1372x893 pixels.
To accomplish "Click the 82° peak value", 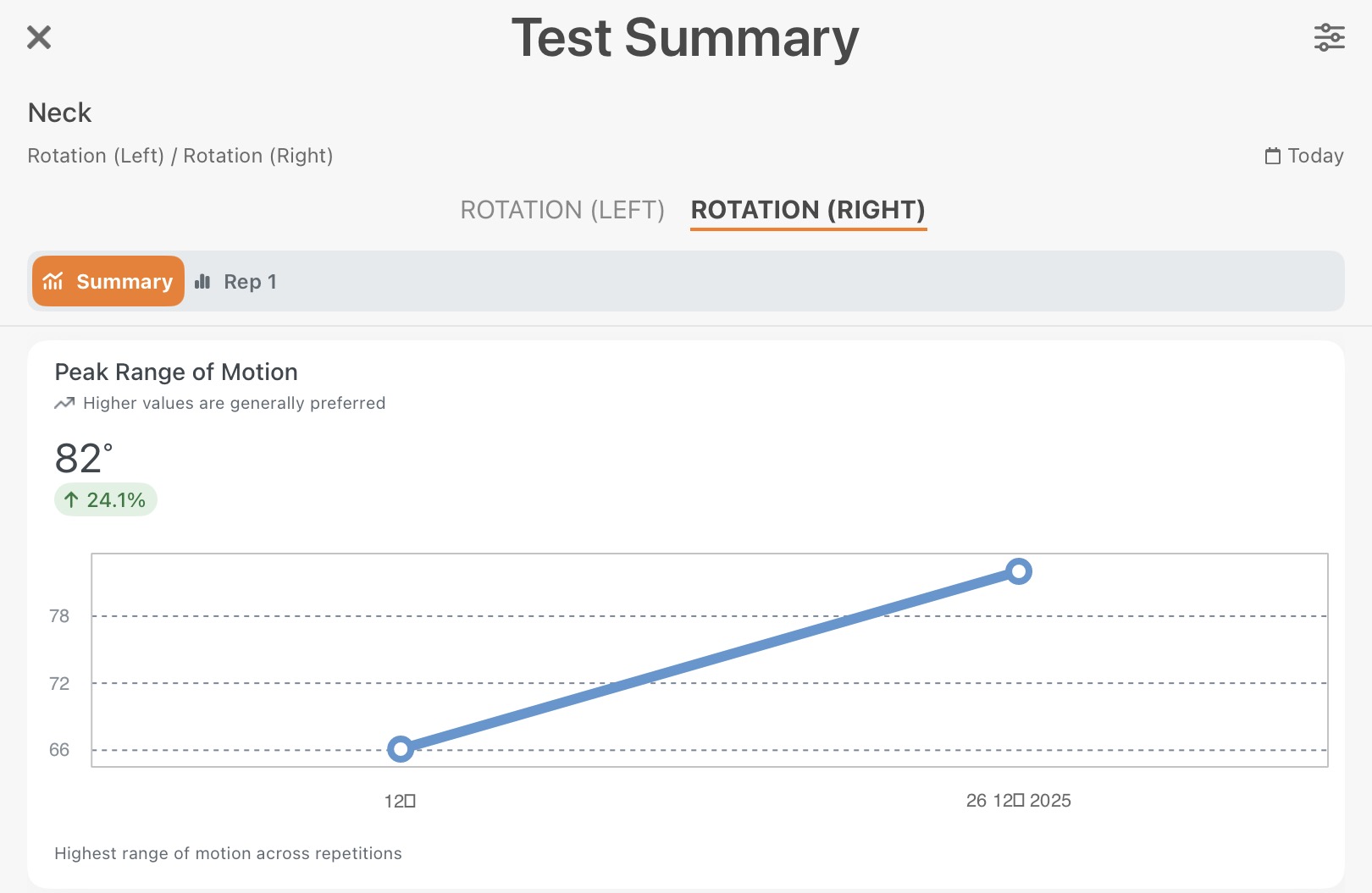I will [x=83, y=459].
